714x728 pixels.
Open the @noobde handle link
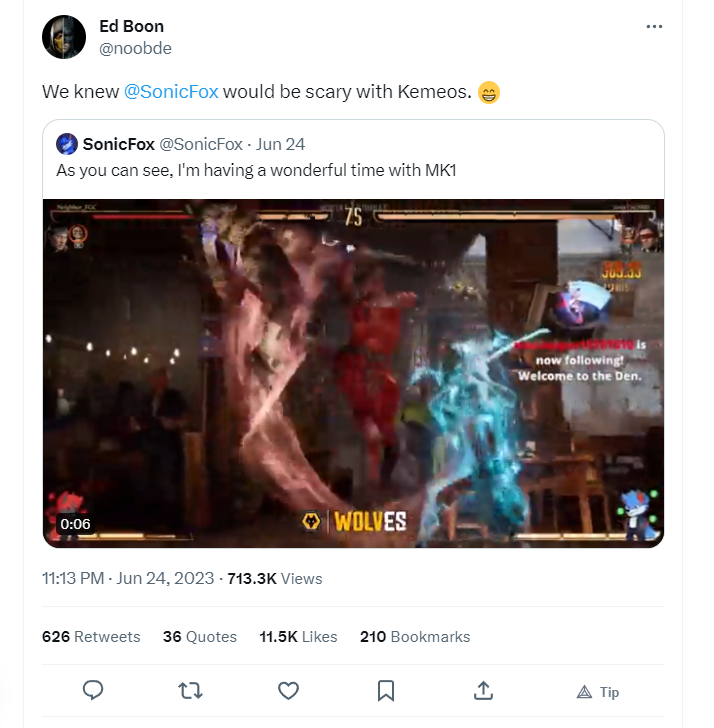135,48
